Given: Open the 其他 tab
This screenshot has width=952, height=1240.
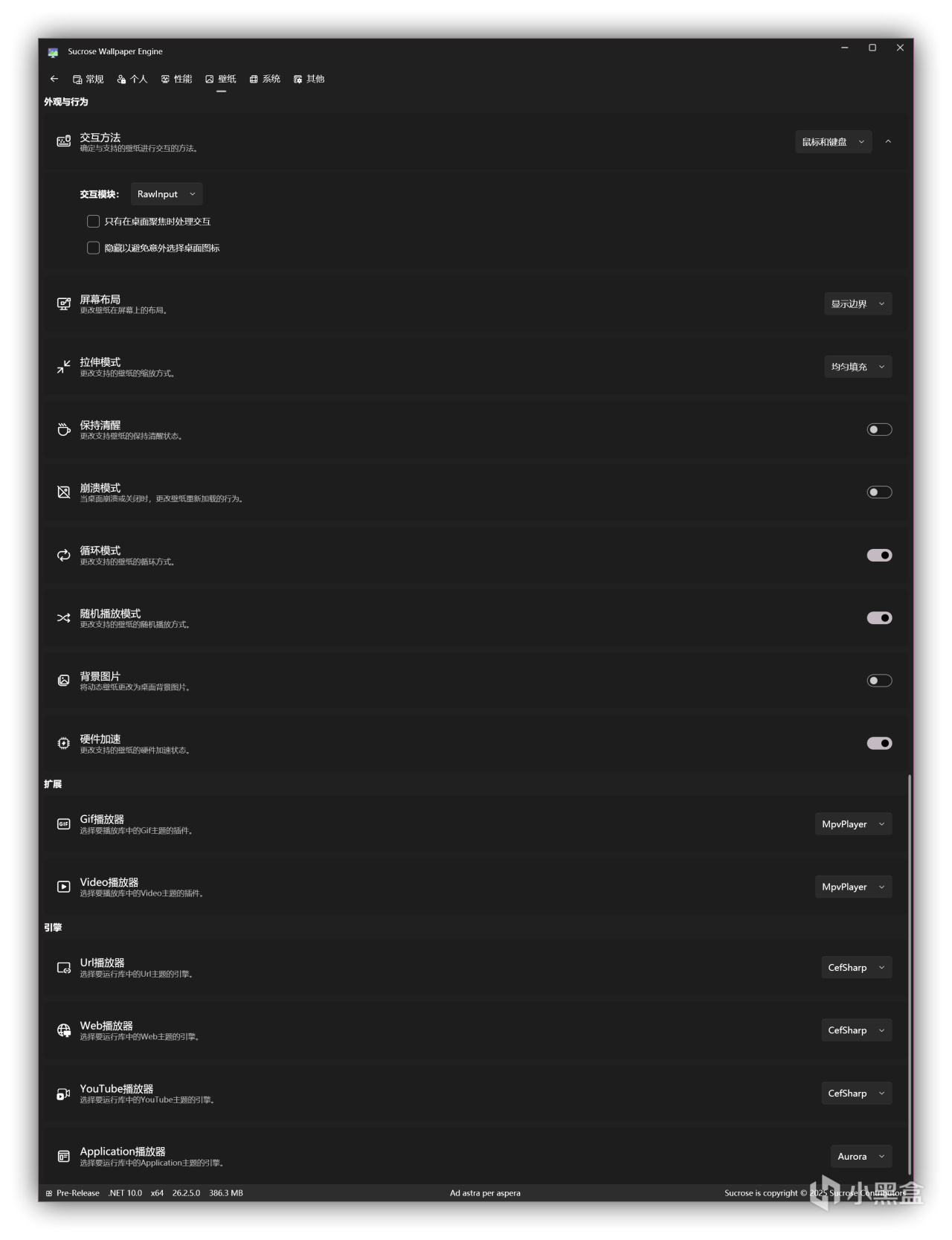Looking at the screenshot, I should tap(309, 79).
